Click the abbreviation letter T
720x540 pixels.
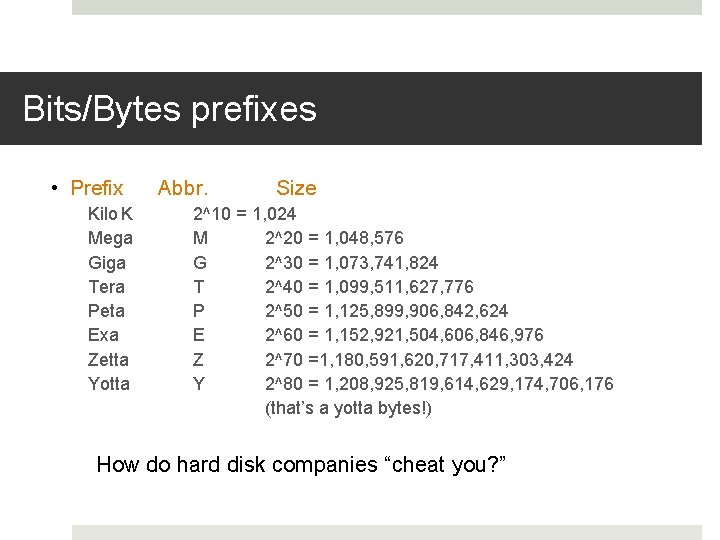(x=198, y=287)
